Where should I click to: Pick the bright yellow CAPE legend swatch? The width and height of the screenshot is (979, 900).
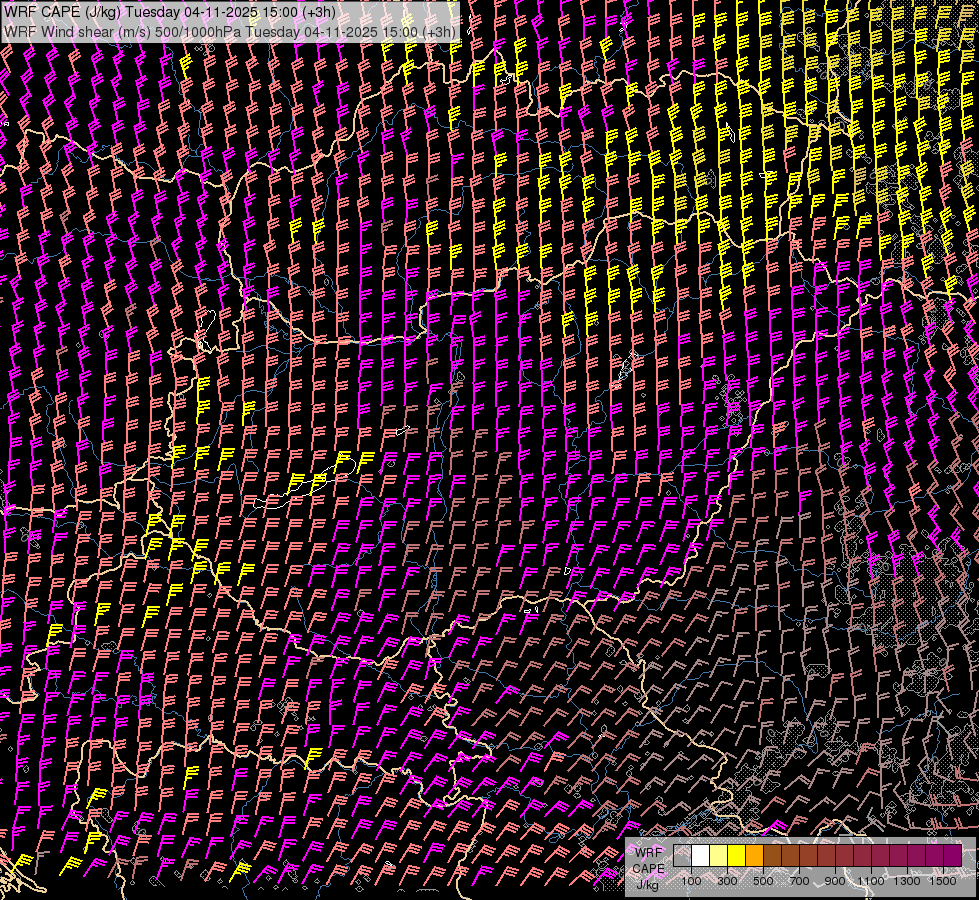[736, 856]
